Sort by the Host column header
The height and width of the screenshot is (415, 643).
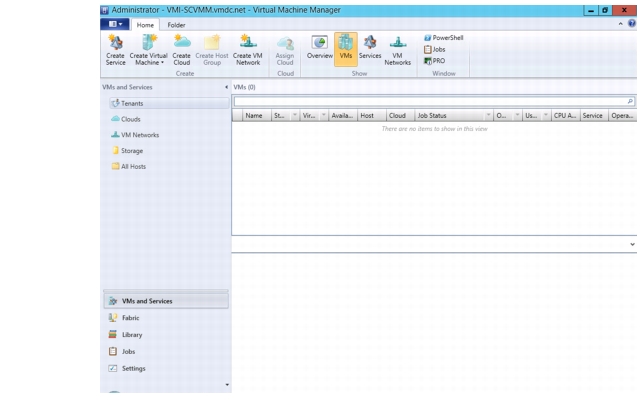click(372, 116)
